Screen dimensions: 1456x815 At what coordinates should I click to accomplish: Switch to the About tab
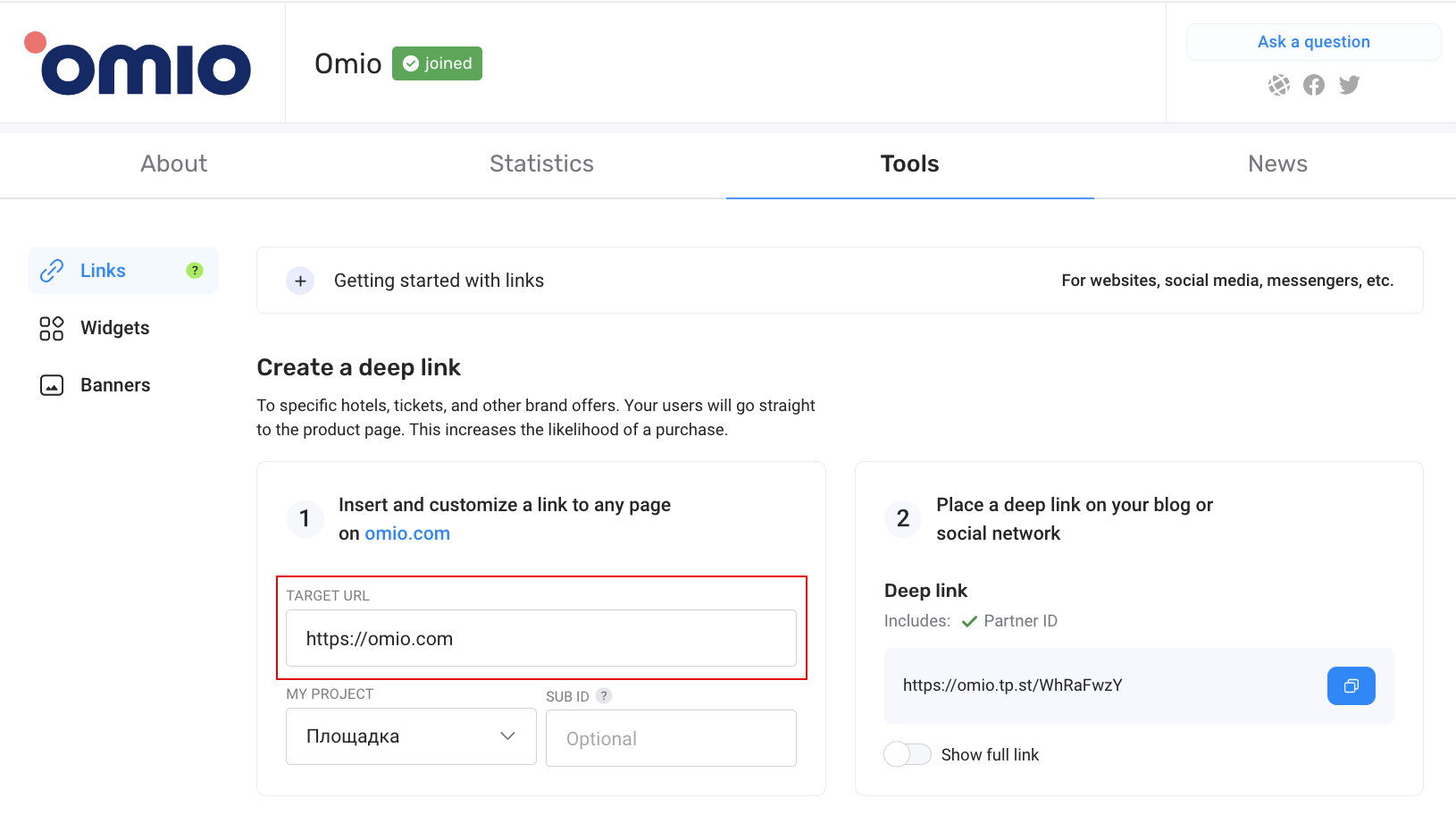click(174, 164)
